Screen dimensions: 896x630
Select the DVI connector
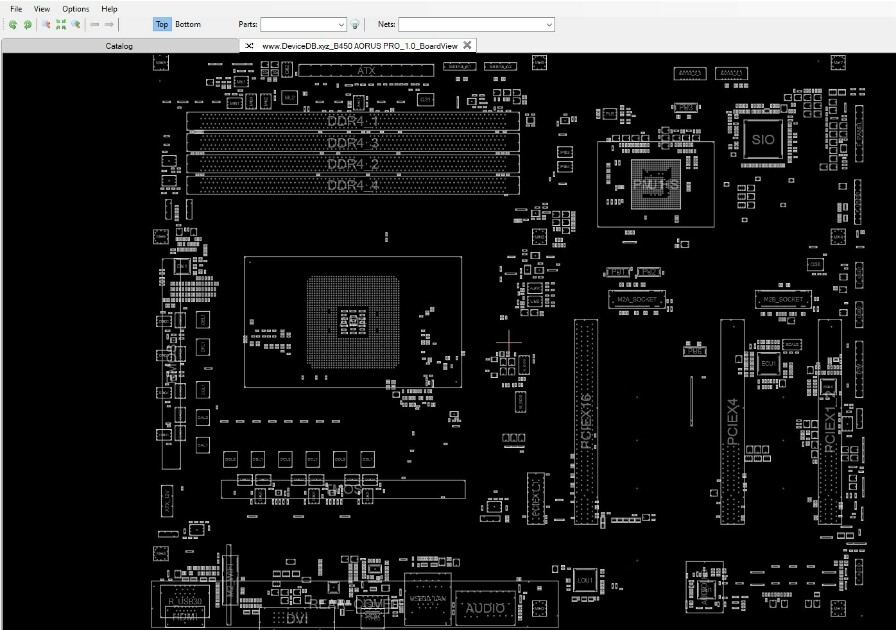click(x=297, y=618)
